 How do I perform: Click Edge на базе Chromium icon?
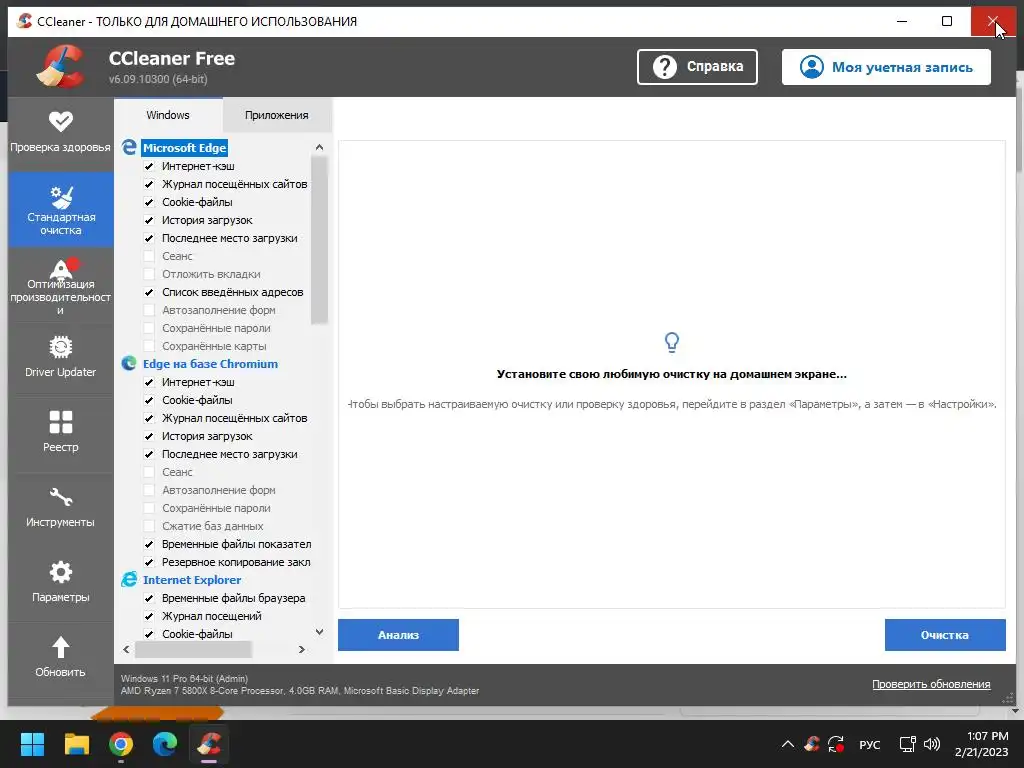pos(129,364)
